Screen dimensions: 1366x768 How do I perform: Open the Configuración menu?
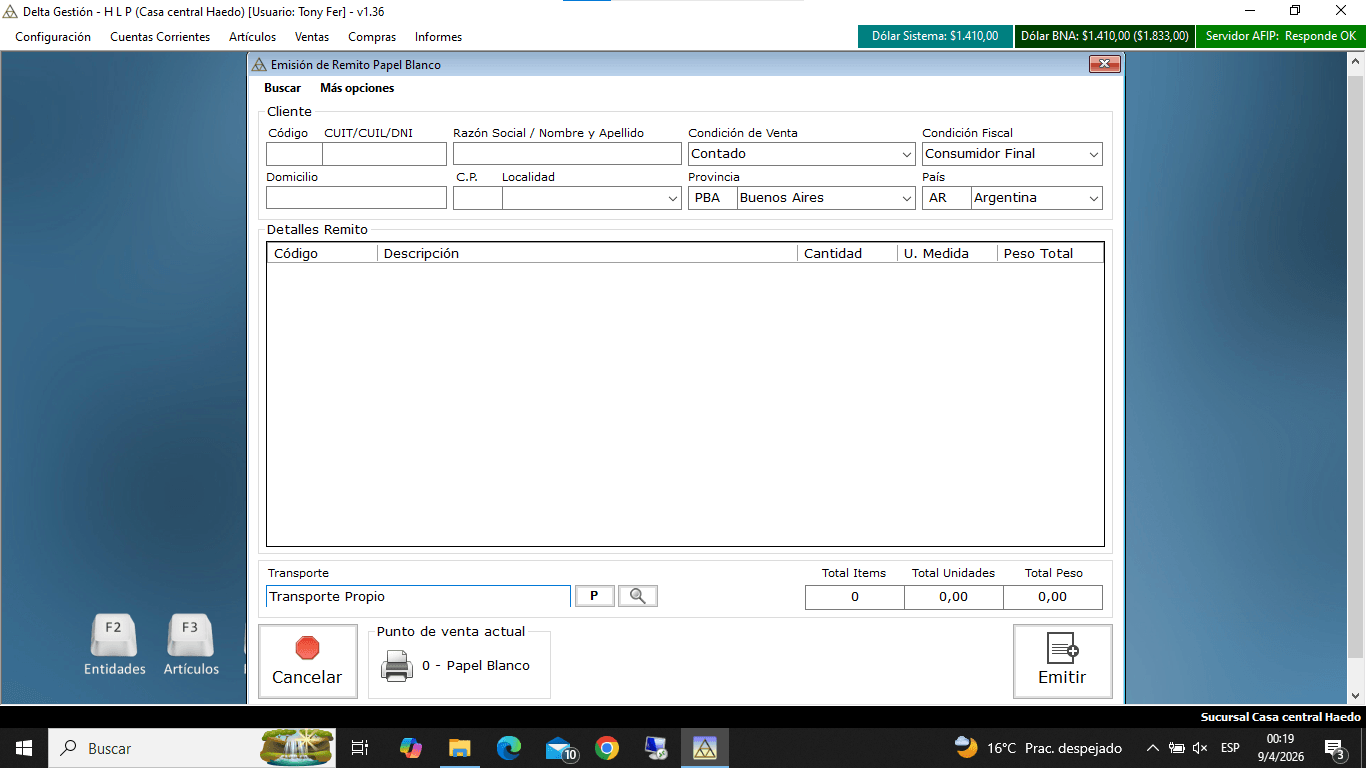(53, 37)
